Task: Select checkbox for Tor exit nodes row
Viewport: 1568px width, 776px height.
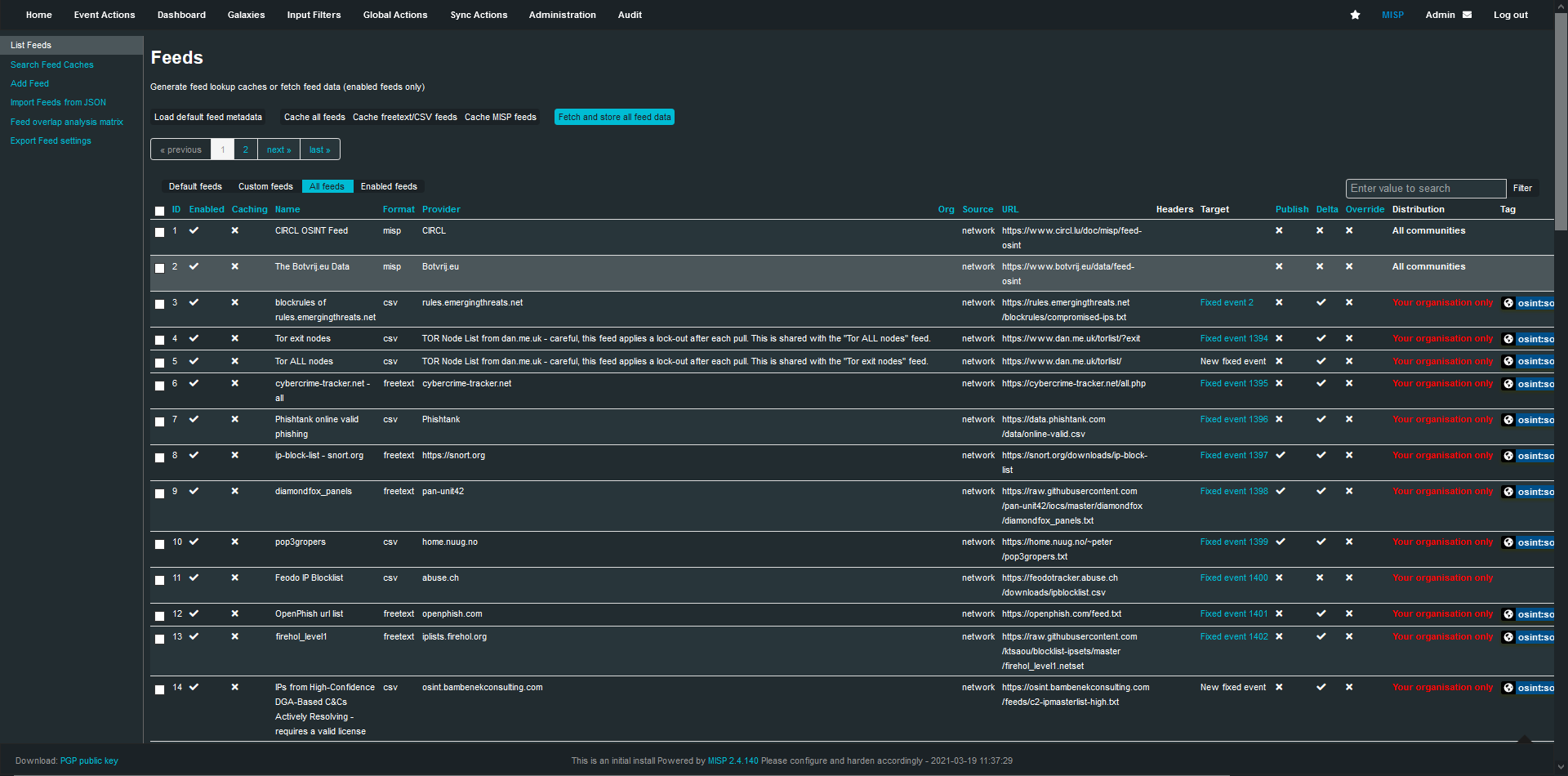Action: coord(159,340)
